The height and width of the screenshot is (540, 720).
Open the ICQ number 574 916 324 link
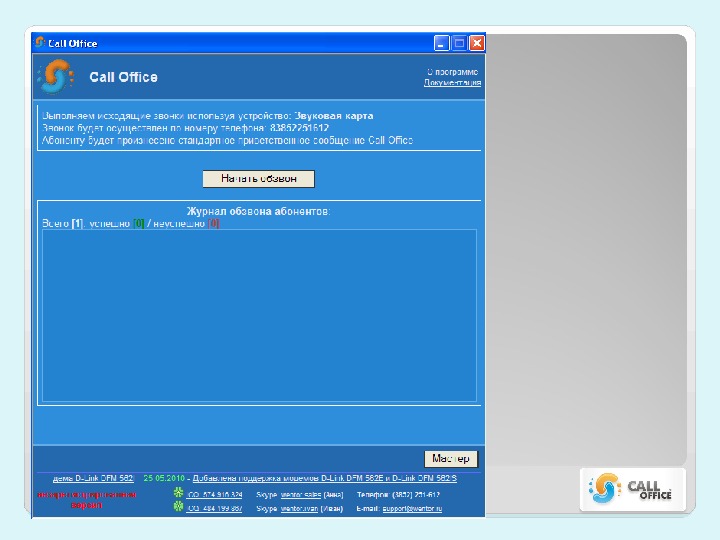tap(214, 495)
